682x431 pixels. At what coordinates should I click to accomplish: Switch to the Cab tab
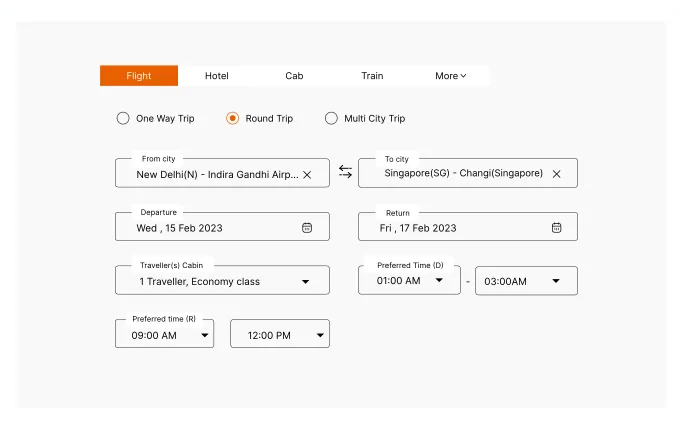(294, 76)
